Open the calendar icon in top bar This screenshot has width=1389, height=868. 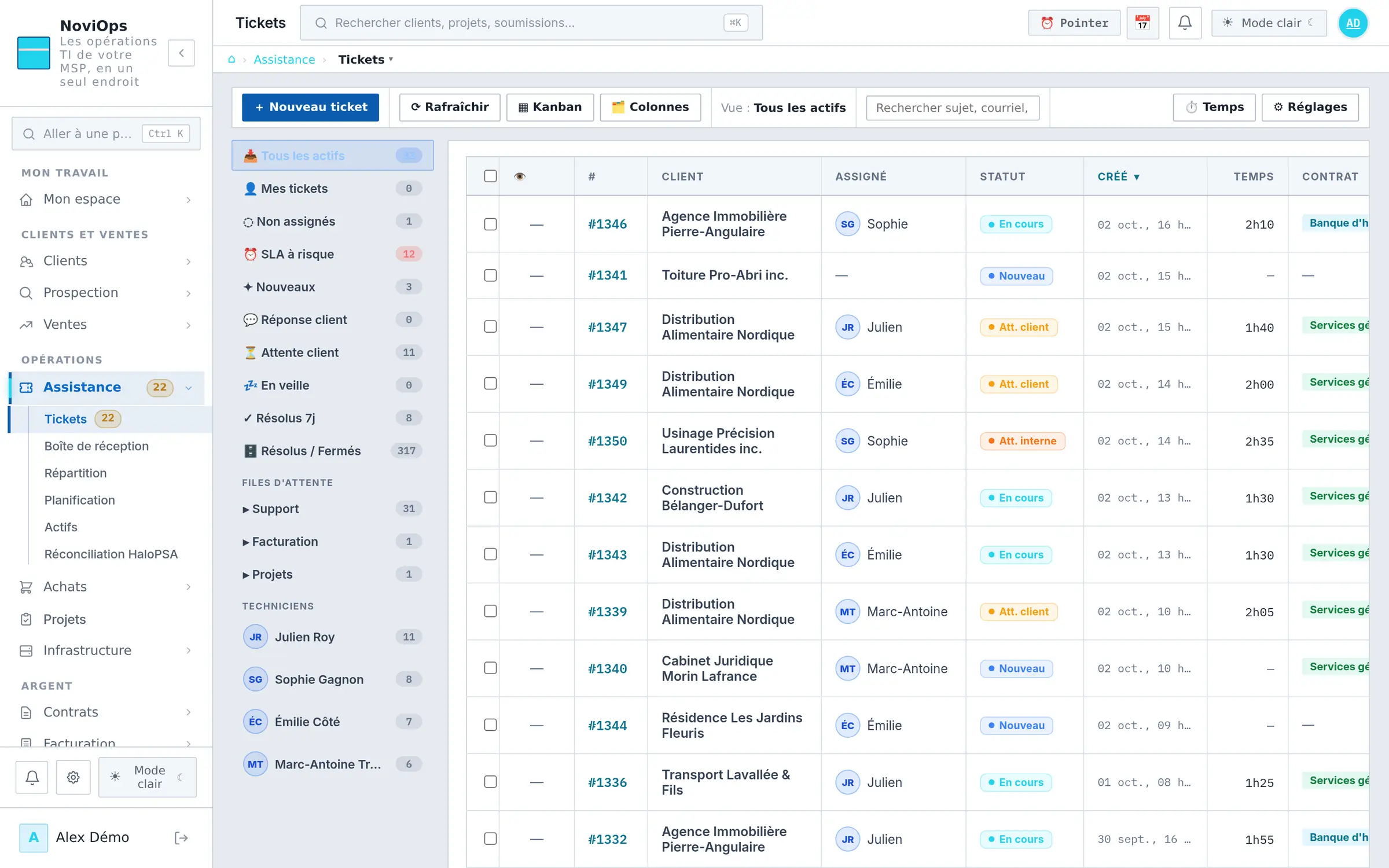coord(1142,23)
